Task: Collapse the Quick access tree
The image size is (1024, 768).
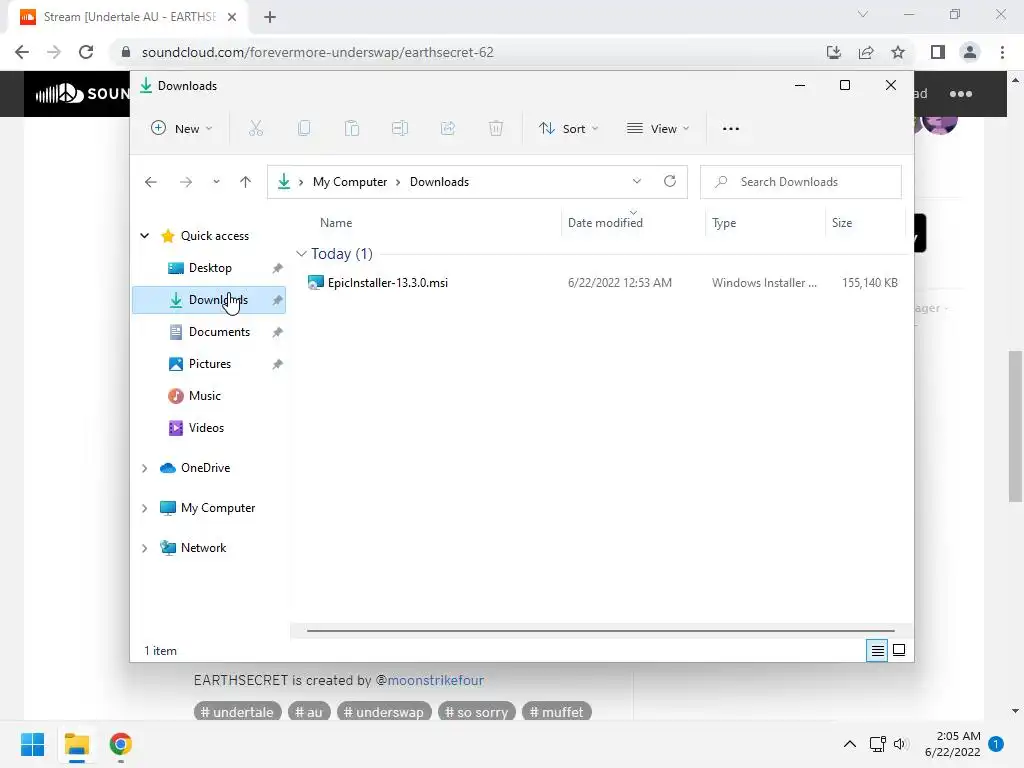Action: click(145, 236)
